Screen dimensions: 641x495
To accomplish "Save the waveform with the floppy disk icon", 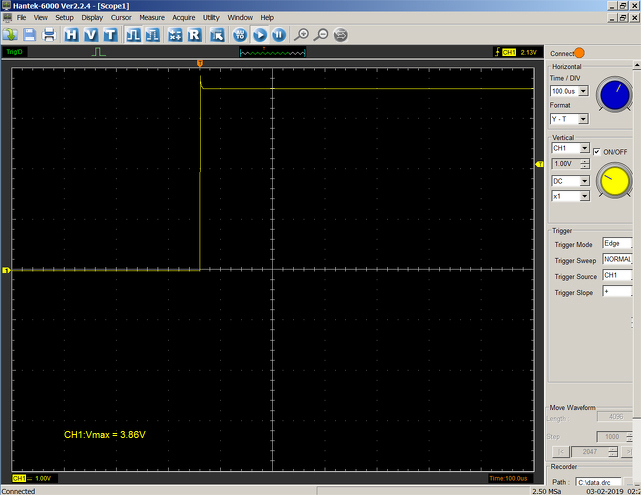I will [x=29, y=35].
